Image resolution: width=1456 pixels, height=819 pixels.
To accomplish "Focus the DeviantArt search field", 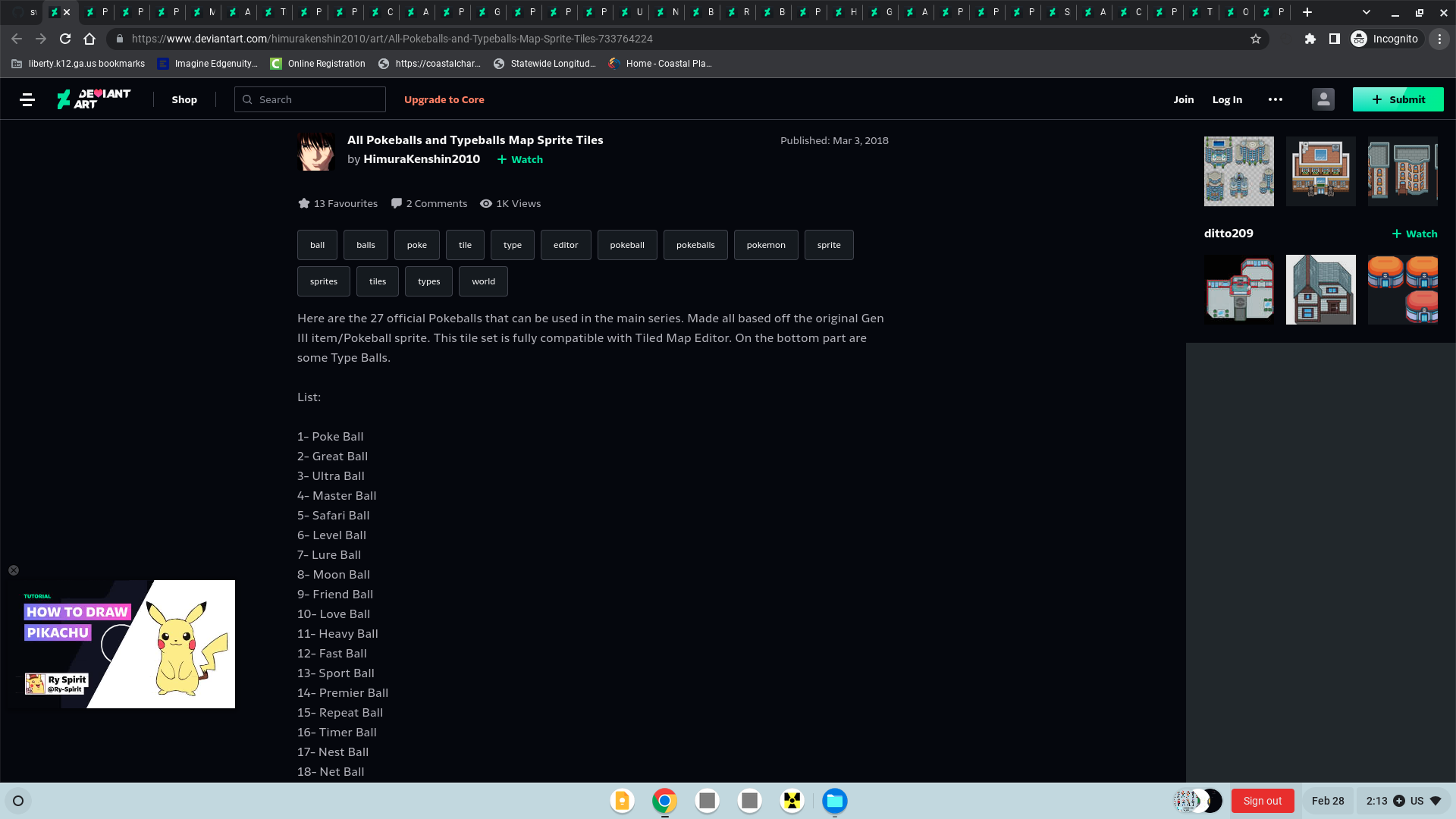I will (310, 99).
